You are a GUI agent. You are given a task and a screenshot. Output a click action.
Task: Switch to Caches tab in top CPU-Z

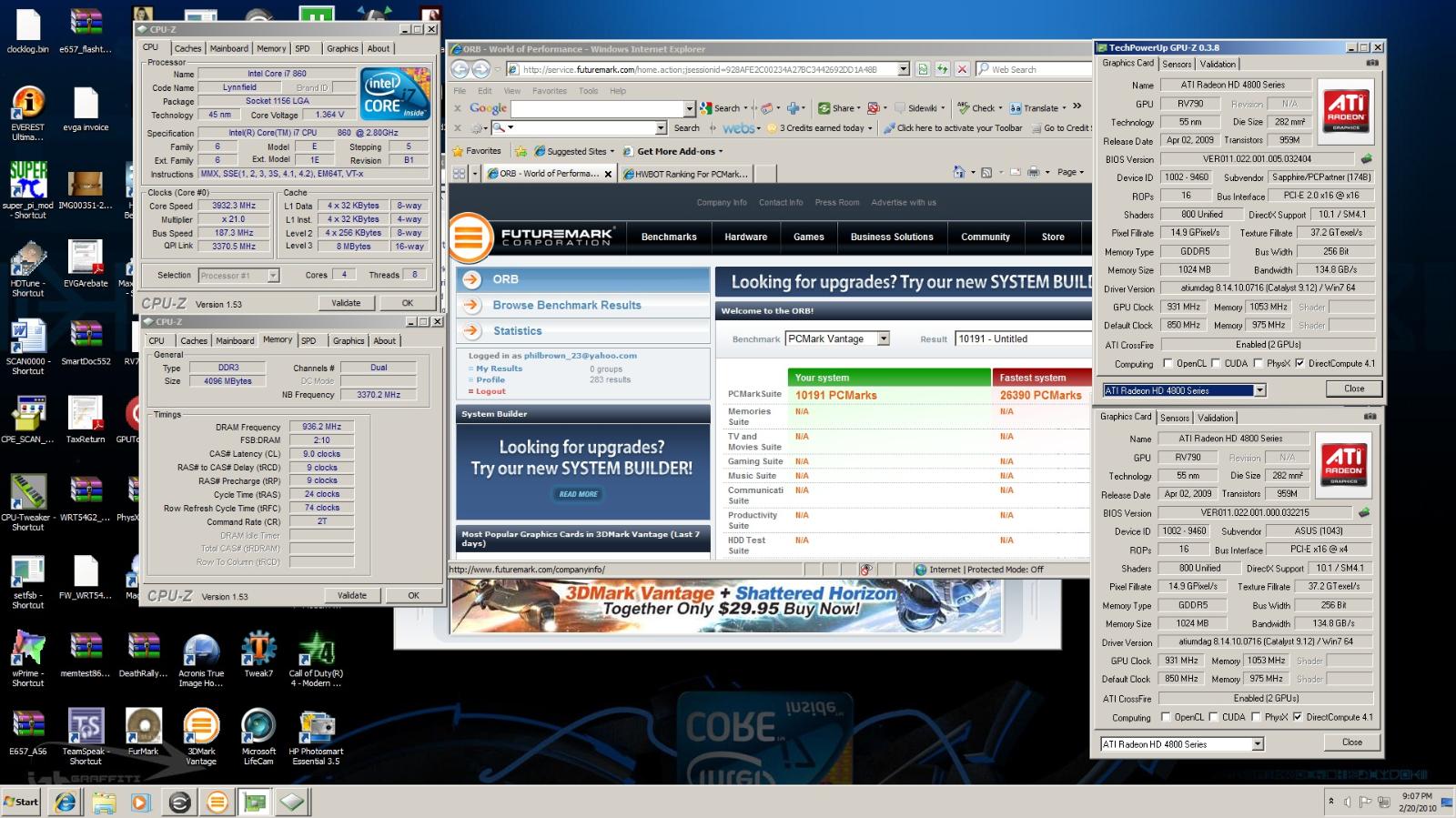[x=187, y=48]
